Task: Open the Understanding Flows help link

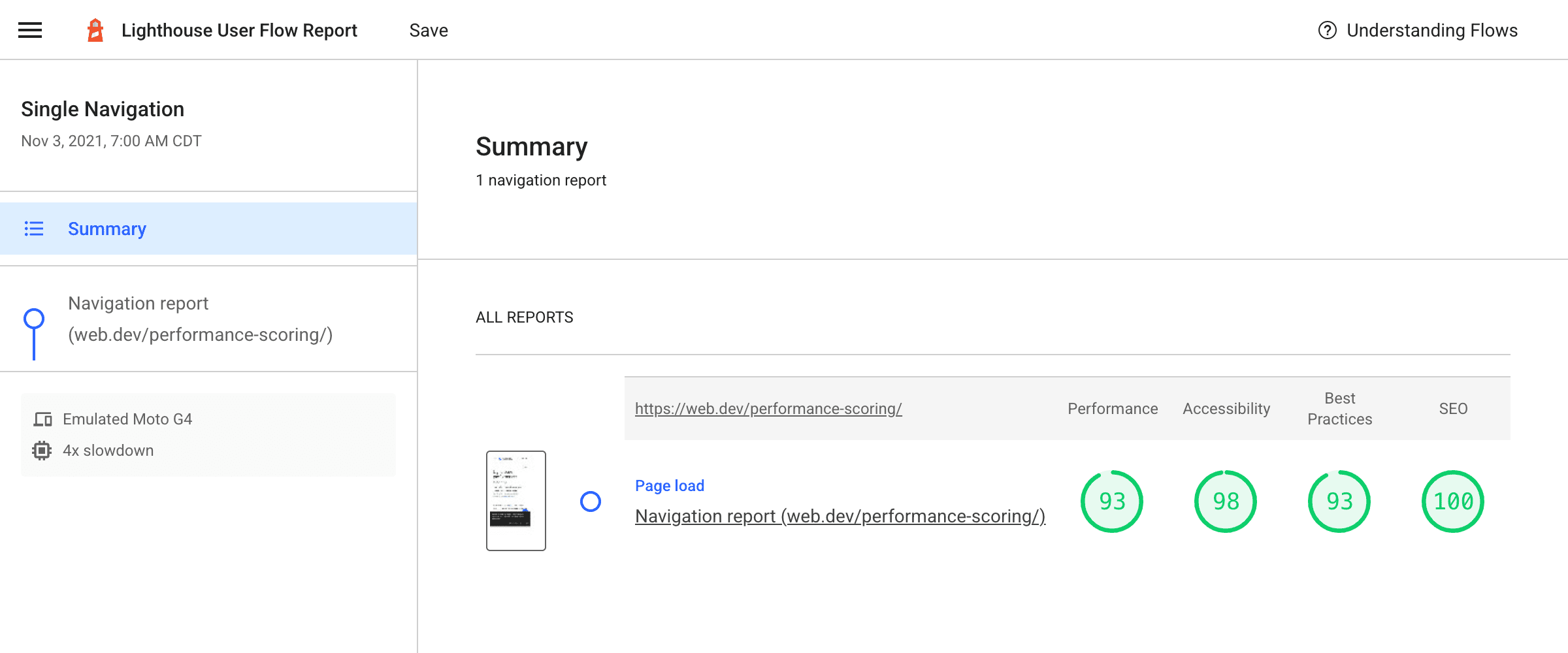Action: pos(1431,30)
